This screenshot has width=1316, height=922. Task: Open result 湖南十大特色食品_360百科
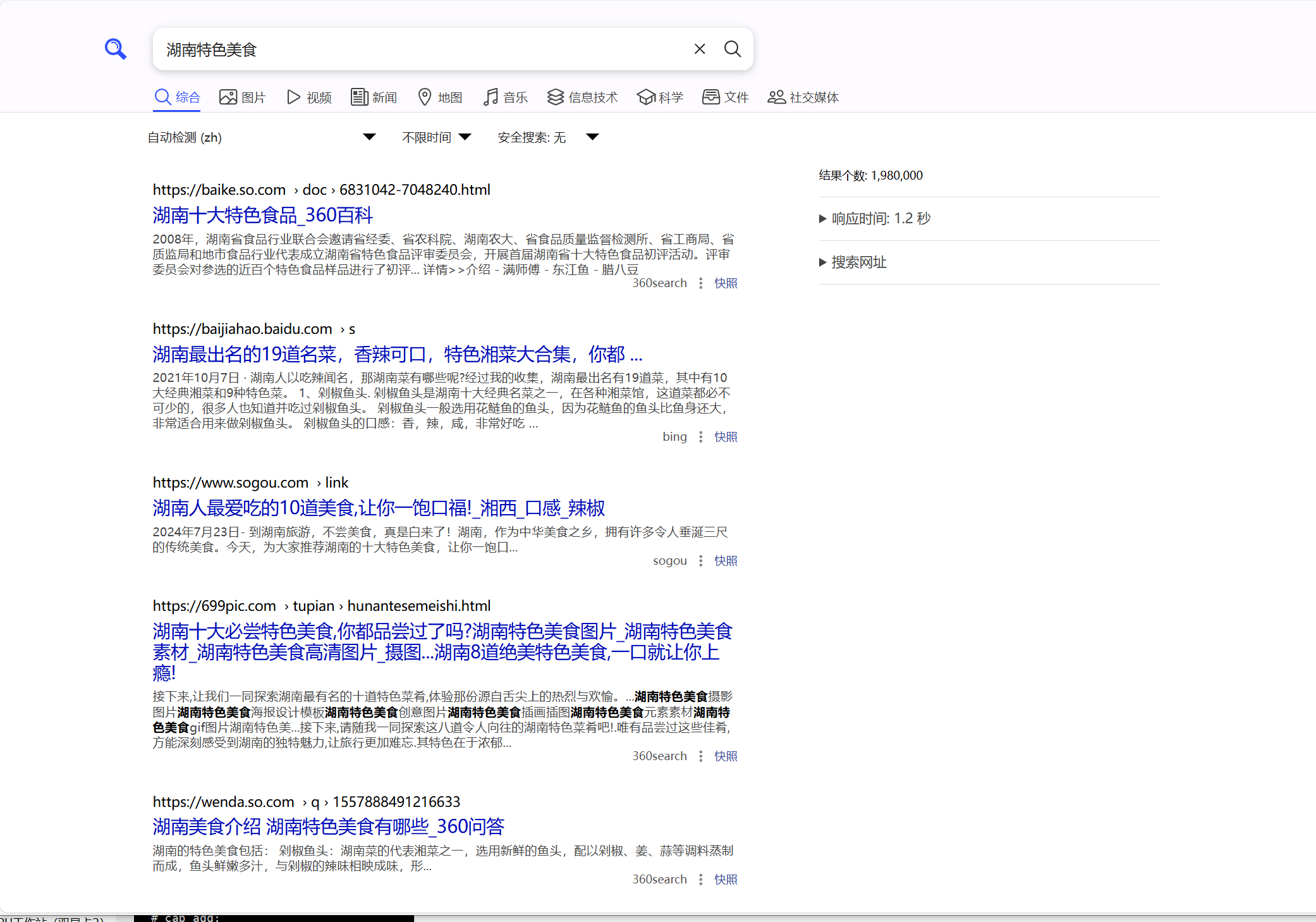pyautogui.click(x=263, y=216)
